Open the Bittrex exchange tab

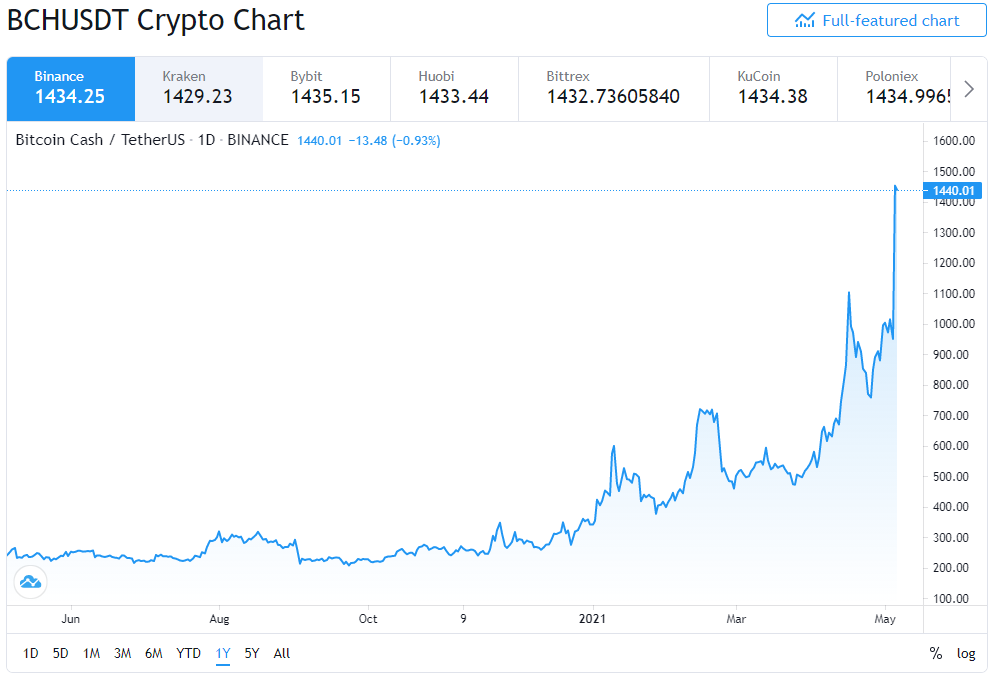point(614,89)
